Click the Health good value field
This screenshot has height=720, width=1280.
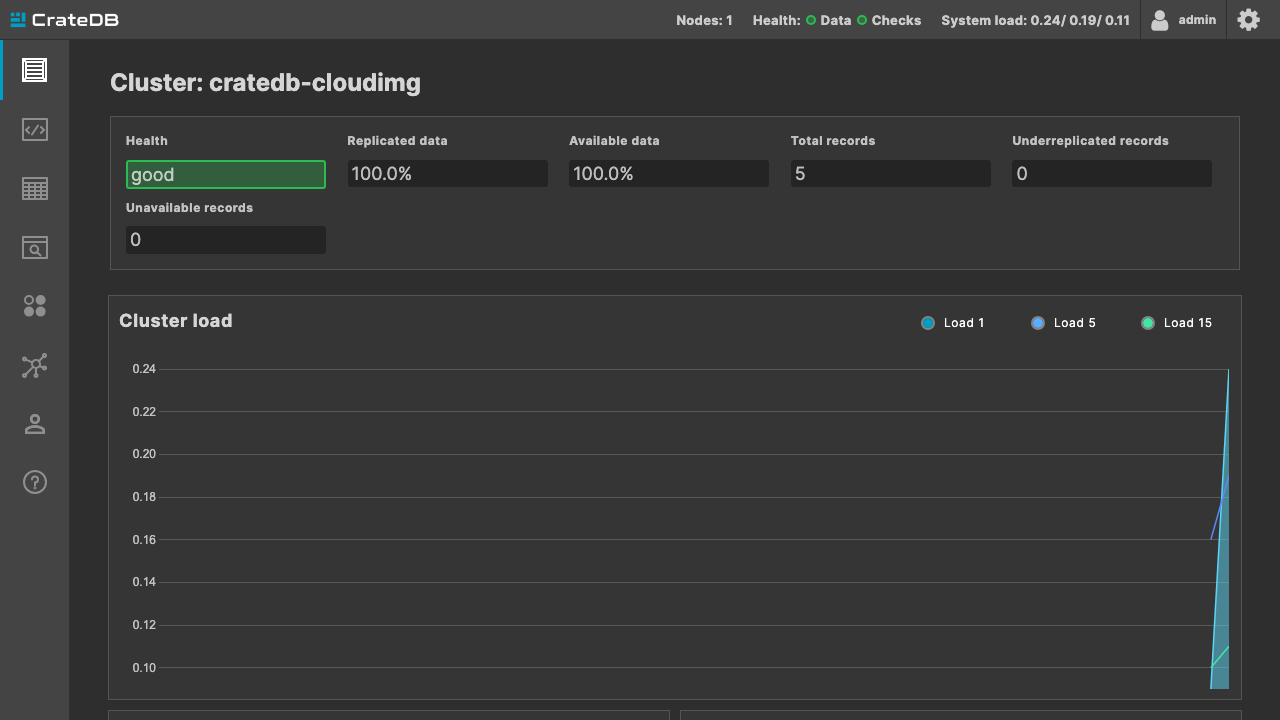click(226, 175)
